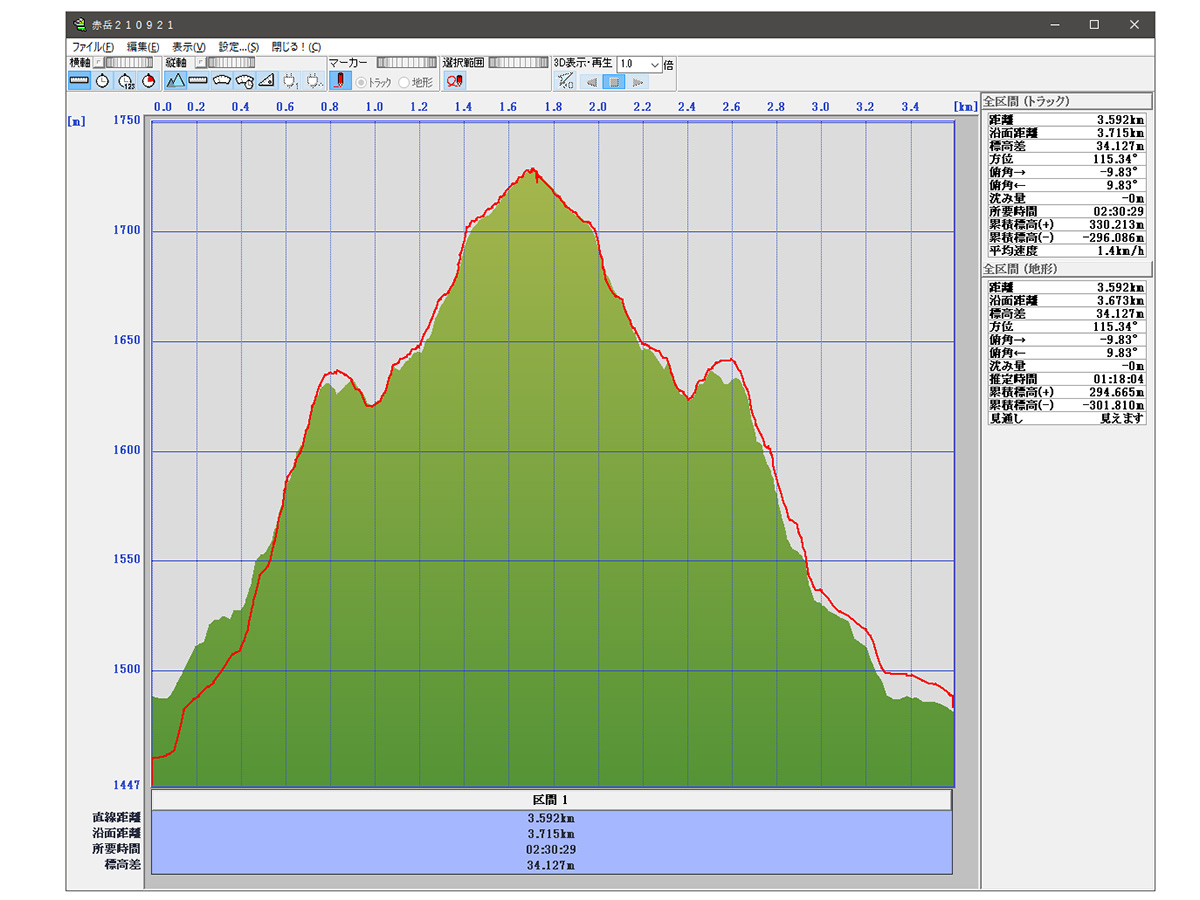Click 閉じる！(C) to close the graph
This screenshot has height=900, width=1200.
(x=296, y=47)
